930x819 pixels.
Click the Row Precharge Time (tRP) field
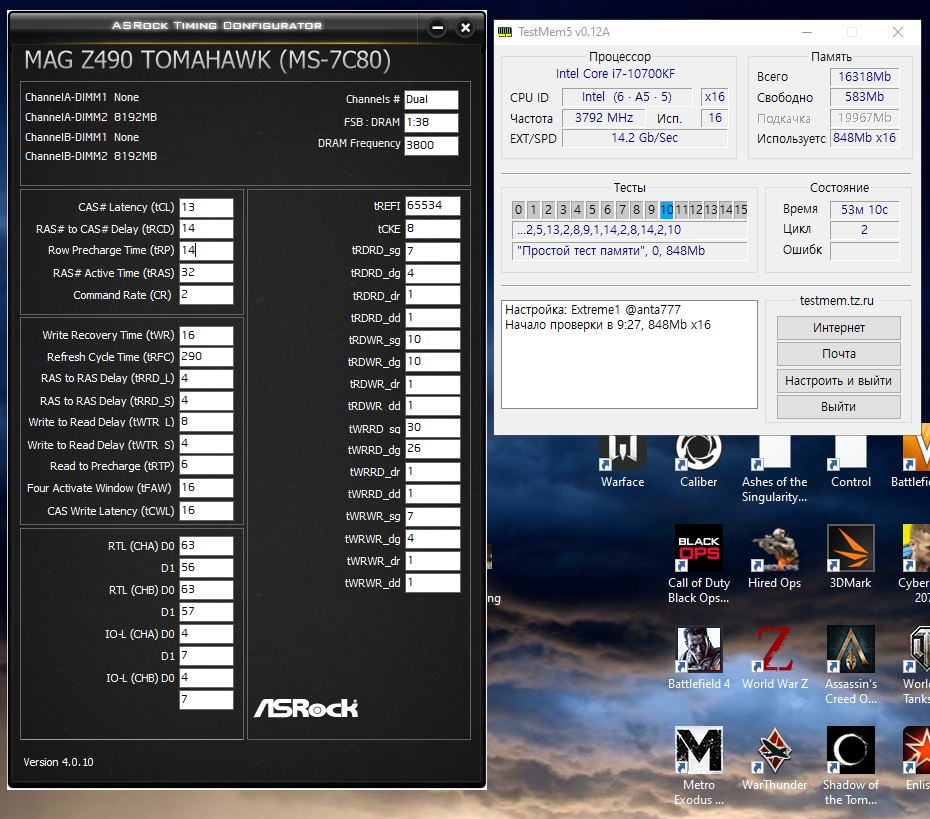[206, 250]
